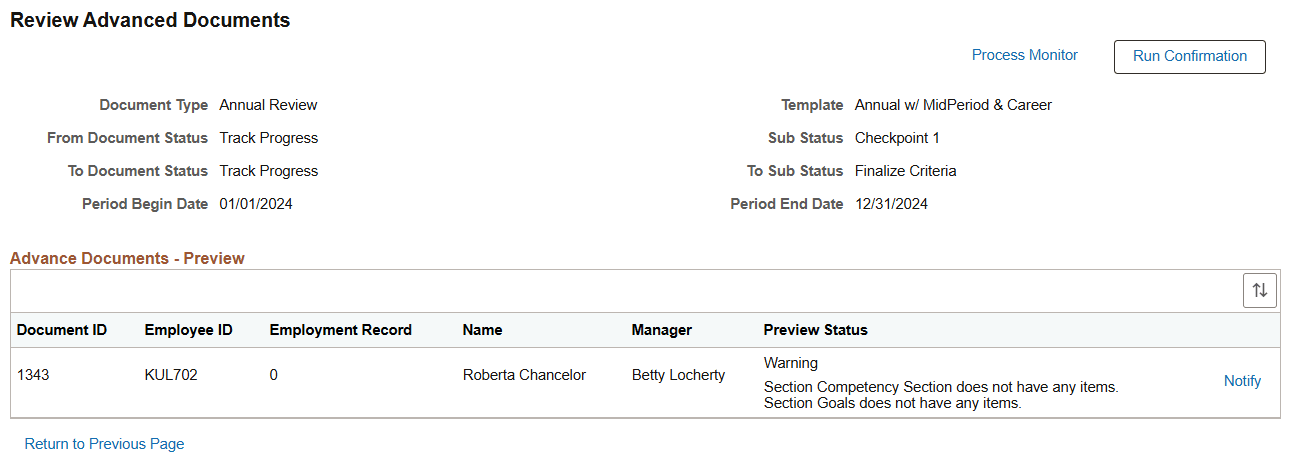This screenshot has height=474, width=1292.
Task: Select document ID 1343 cell
Action: click(x=33, y=375)
